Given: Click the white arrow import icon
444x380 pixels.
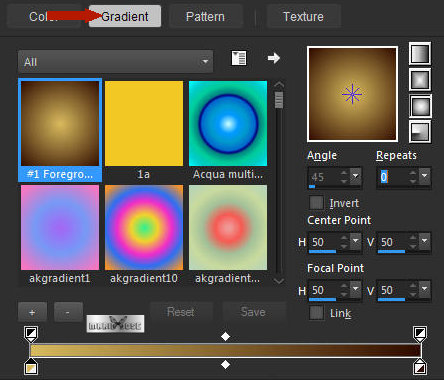Looking at the screenshot, I should (x=273, y=58).
